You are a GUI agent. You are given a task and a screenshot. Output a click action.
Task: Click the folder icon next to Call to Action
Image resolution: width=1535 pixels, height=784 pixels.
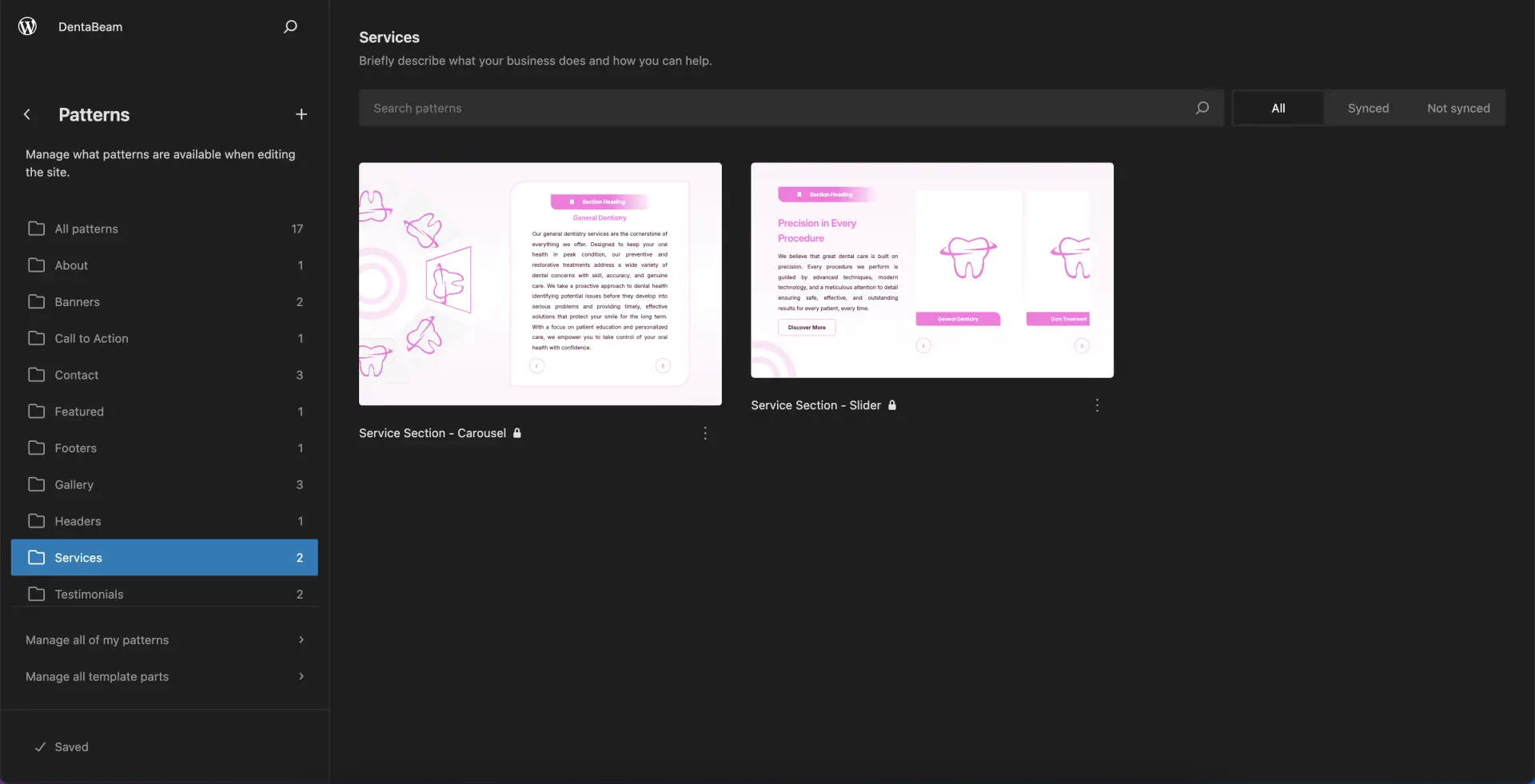point(36,338)
